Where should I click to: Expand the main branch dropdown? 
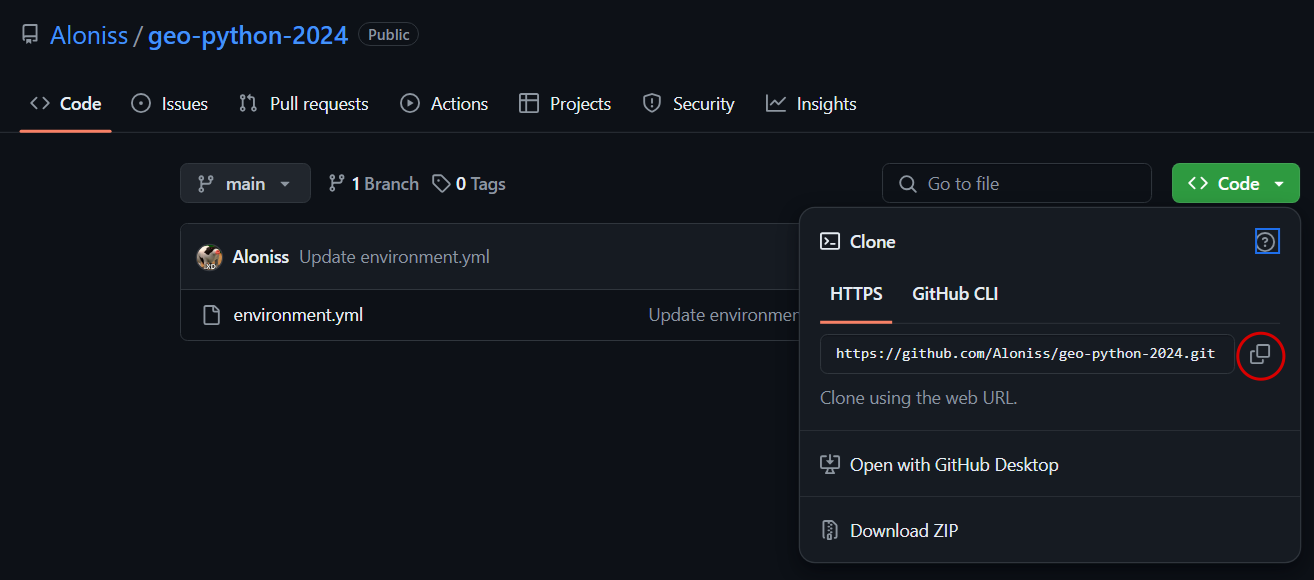[245, 184]
